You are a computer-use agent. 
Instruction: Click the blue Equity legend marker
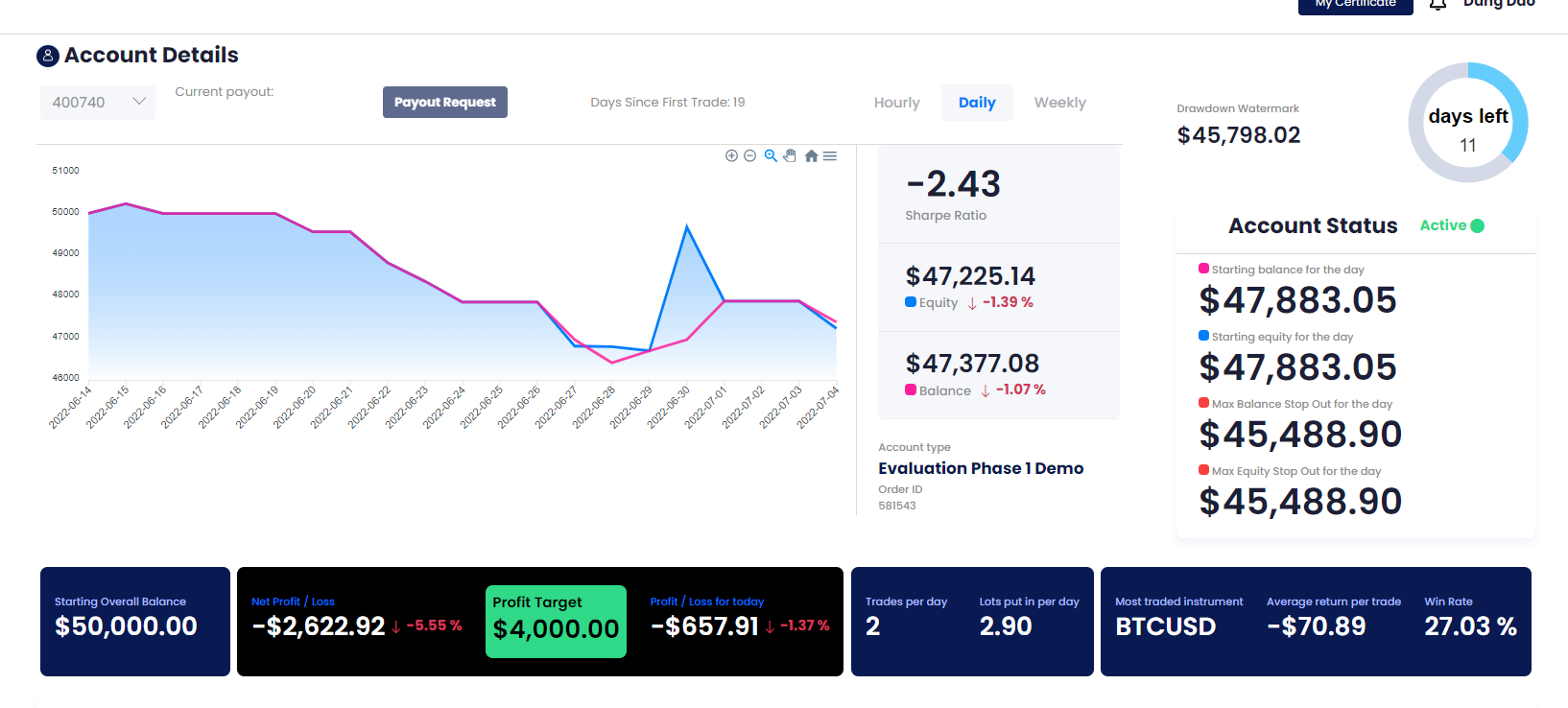[911, 301]
